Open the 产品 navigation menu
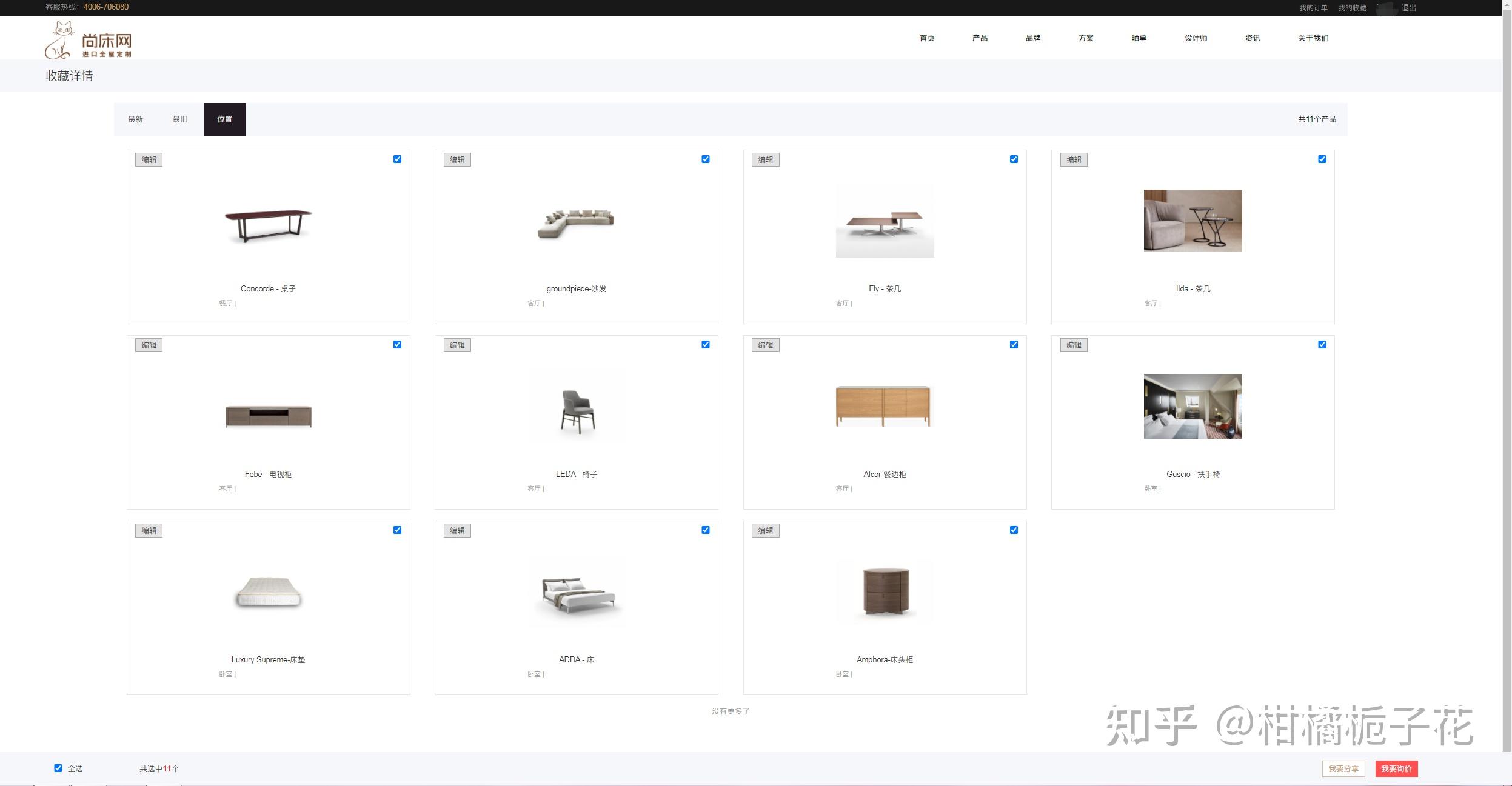1512x786 pixels. click(980, 38)
